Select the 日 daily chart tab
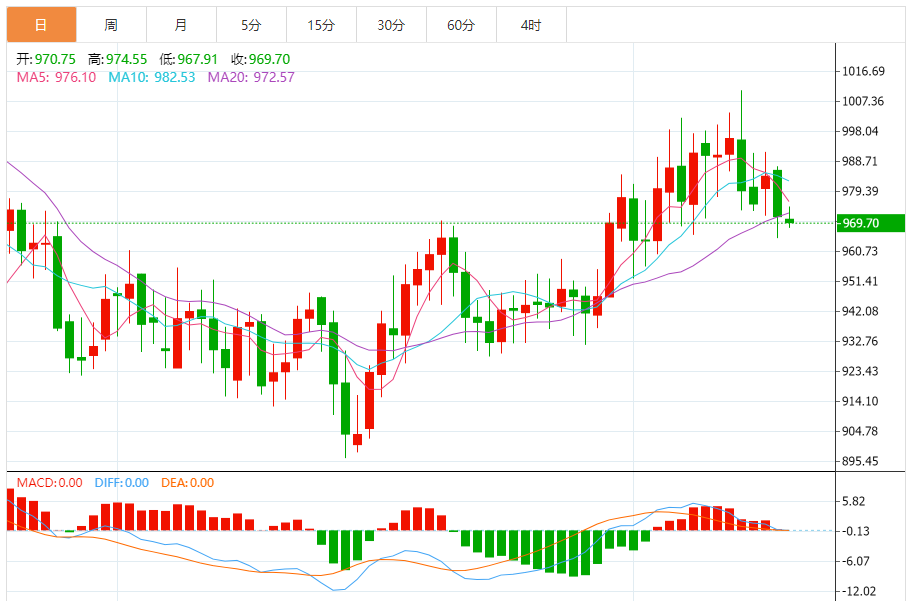The image size is (914, 601). (x=41, y=25)
